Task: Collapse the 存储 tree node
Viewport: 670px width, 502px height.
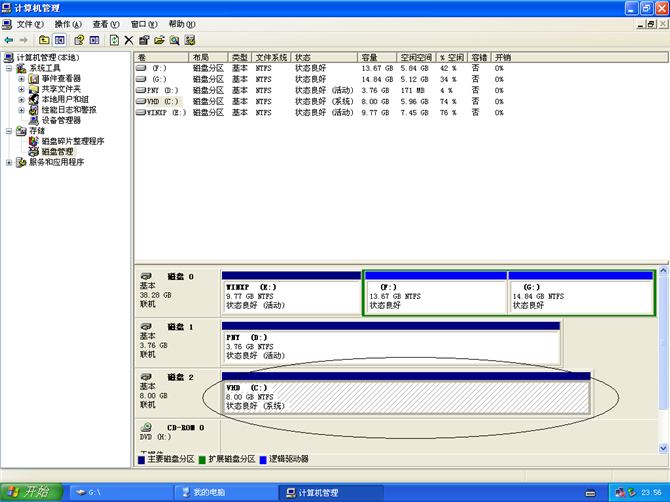Action: point(9,131)
